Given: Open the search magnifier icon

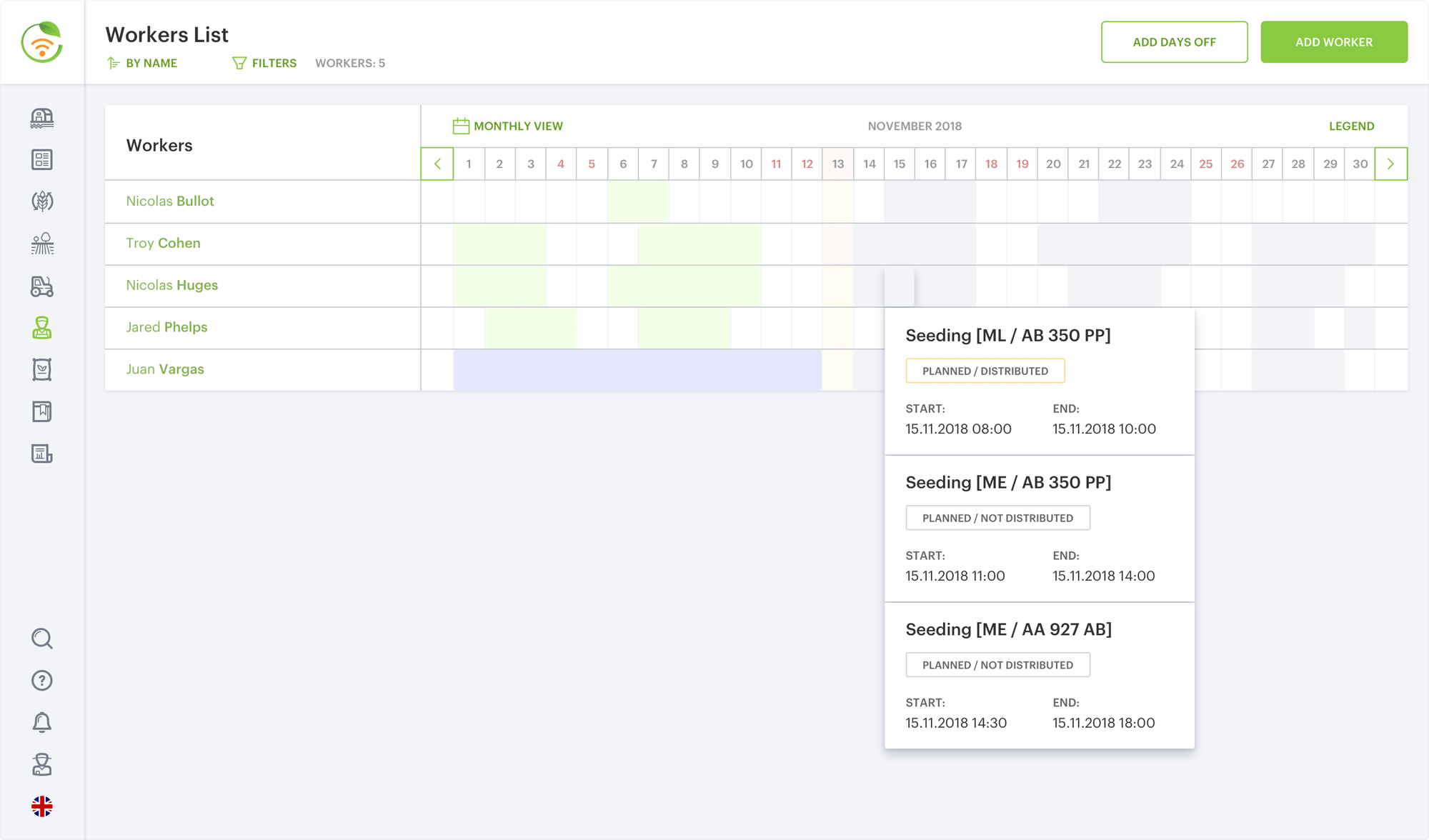Looking at the screenshot, I should 42,639.
